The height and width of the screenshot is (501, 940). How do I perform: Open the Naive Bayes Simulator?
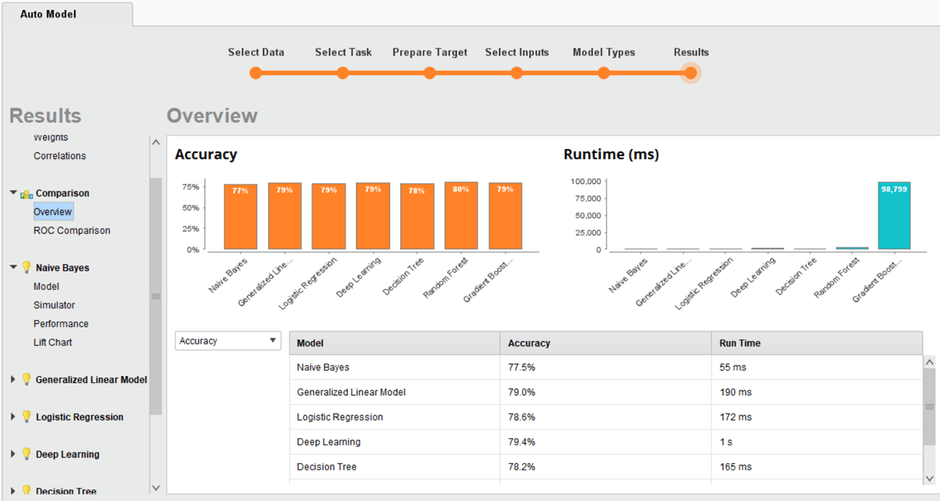pos(54,305)
